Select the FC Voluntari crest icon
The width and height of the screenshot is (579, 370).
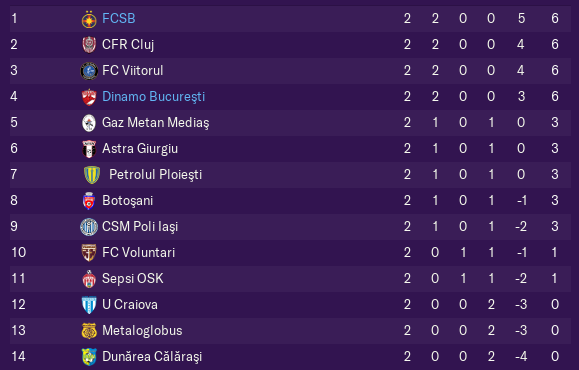pyautogui.click(x=89, y=253)
